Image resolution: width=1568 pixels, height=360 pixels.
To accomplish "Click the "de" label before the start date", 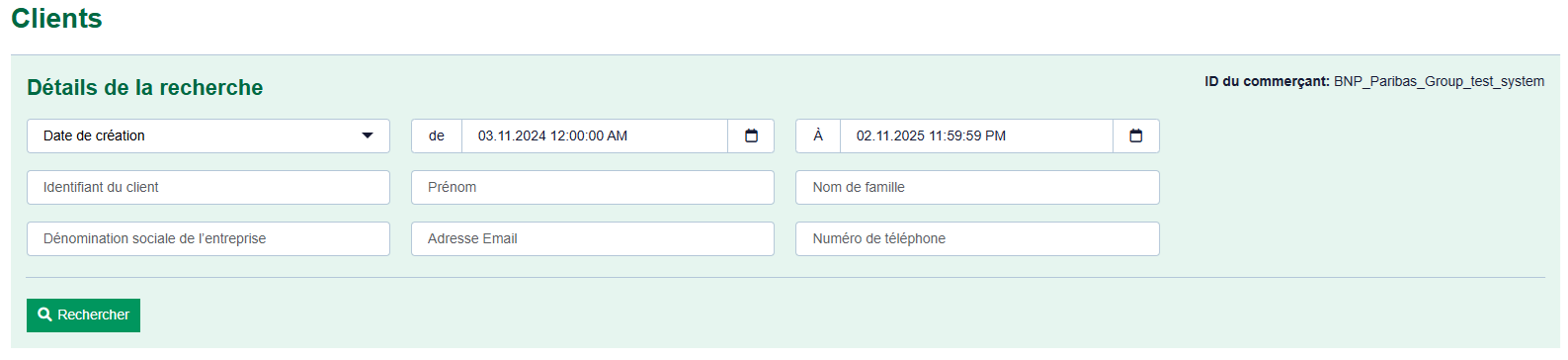I will (x=437, y=135).
